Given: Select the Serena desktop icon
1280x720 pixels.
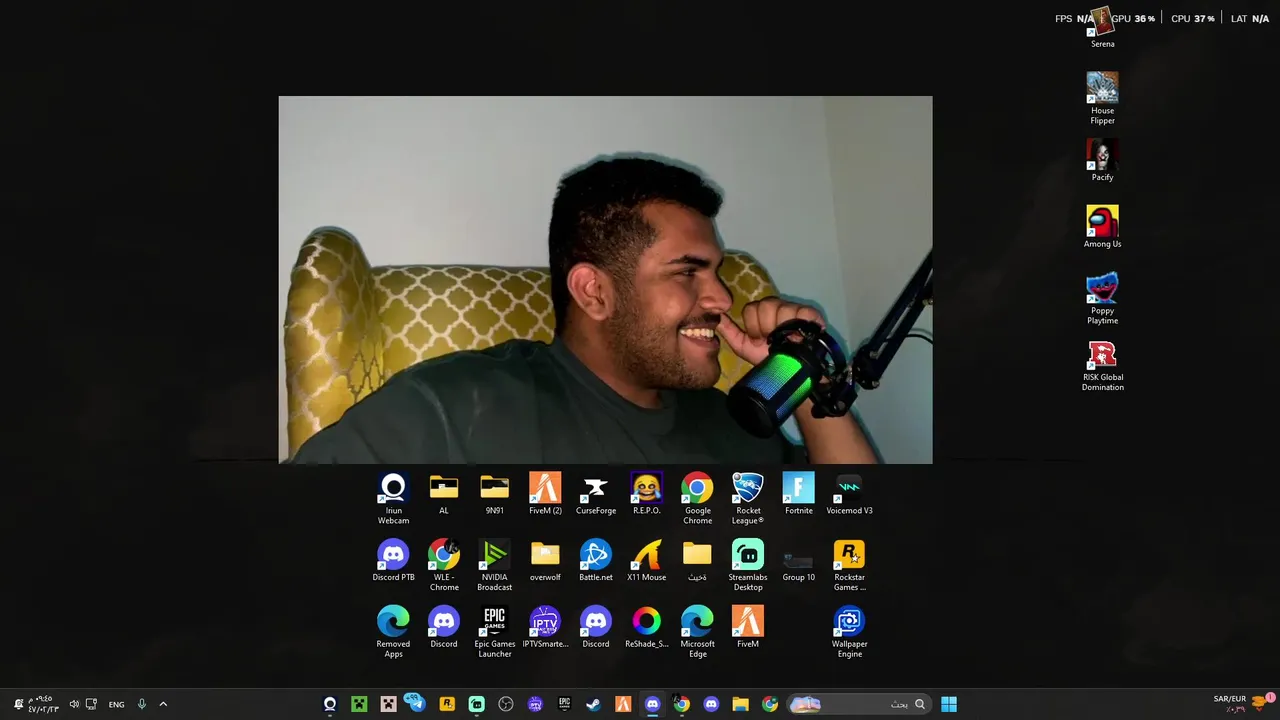Looking at the screenshot, I should (x=1102, y=28).
